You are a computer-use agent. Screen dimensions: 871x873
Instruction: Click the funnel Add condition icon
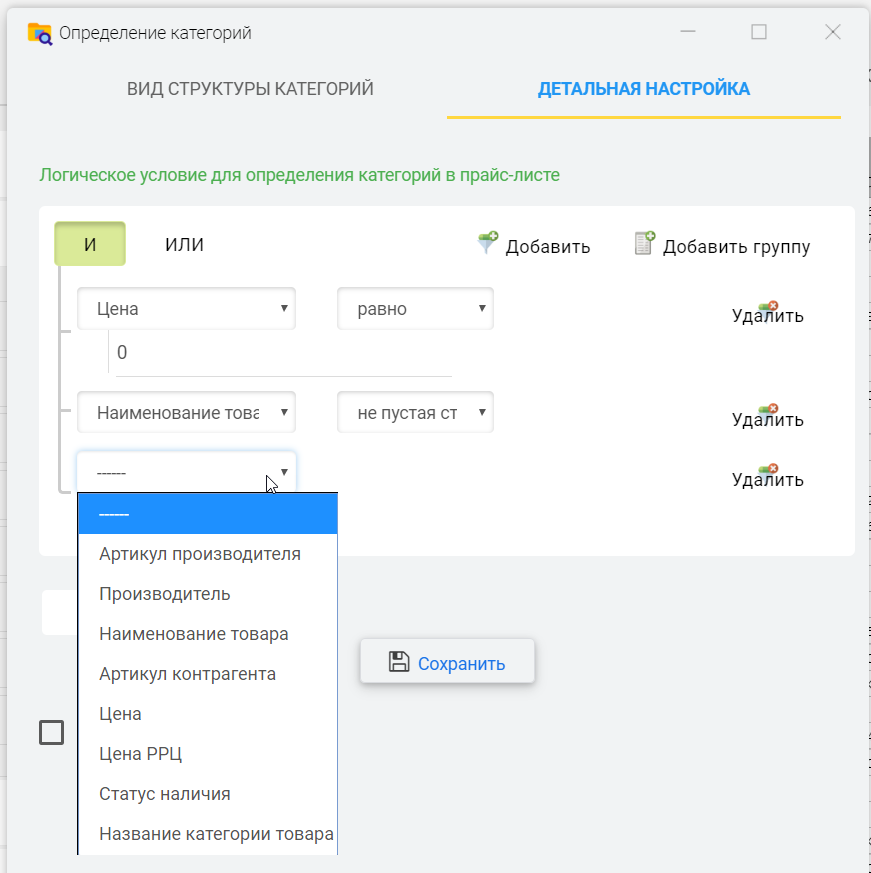(x=487, y=243)
